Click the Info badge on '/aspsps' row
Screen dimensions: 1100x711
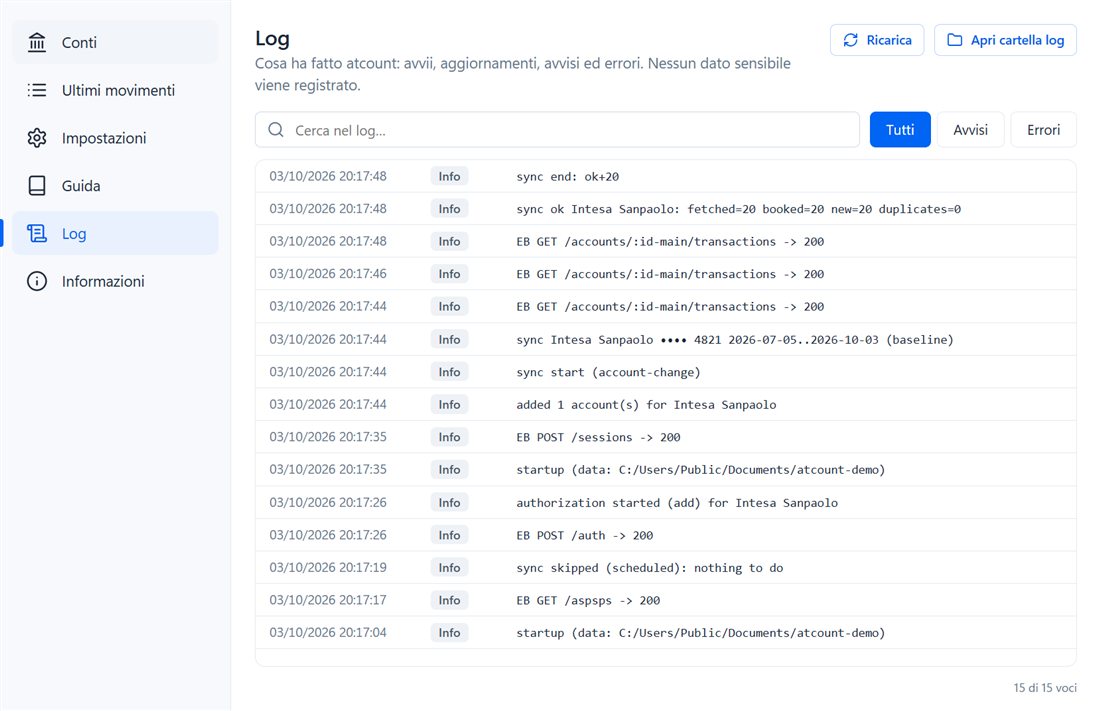pos(449,600)
